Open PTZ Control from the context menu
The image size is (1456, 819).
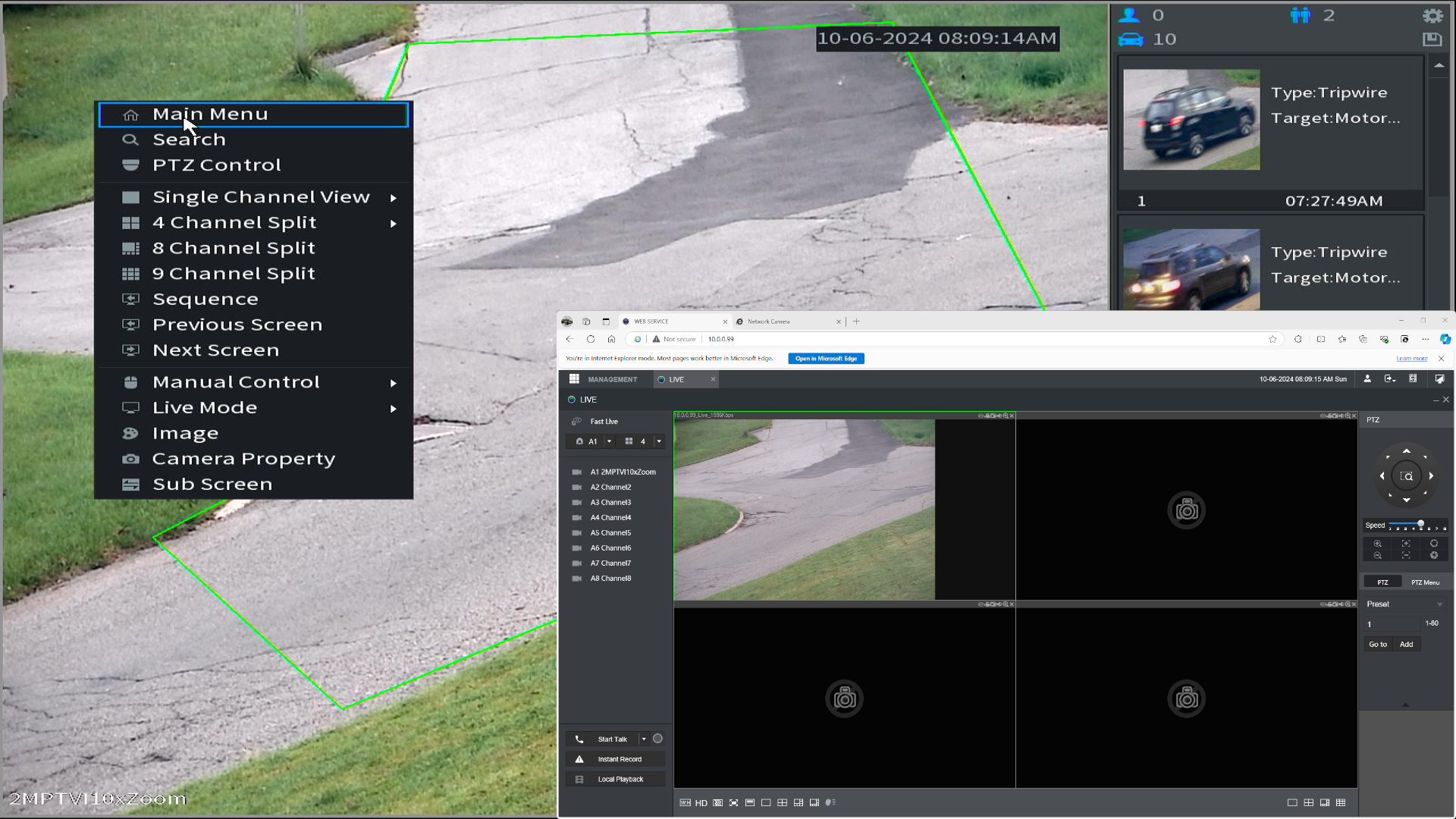(253, 165)
